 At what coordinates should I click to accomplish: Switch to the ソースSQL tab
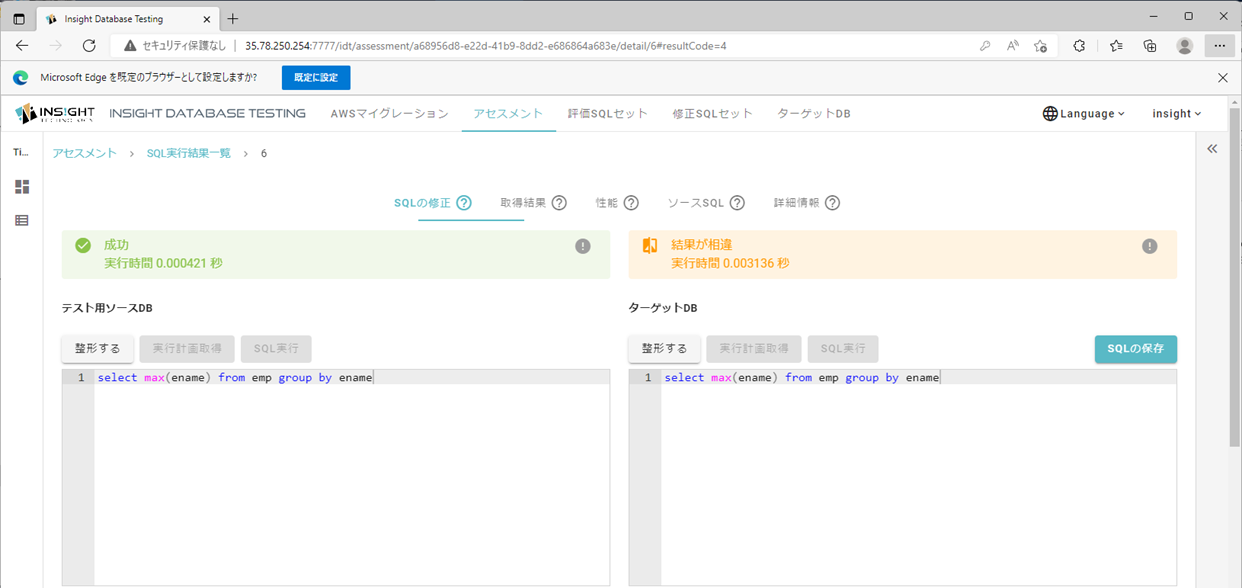tap(696, 203)
